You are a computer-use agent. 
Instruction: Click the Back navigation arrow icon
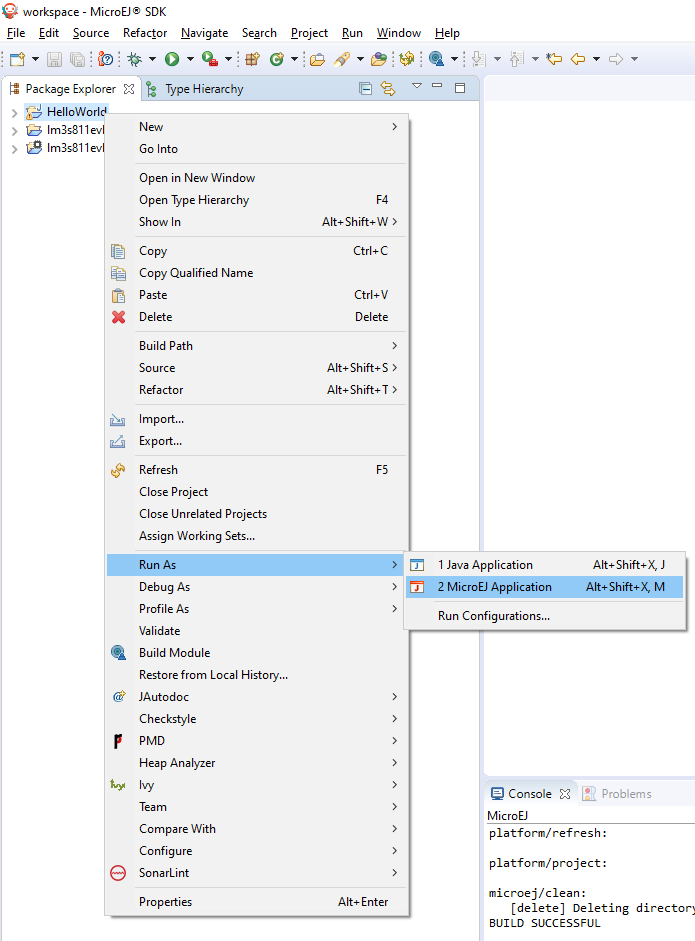click(578, 59)
